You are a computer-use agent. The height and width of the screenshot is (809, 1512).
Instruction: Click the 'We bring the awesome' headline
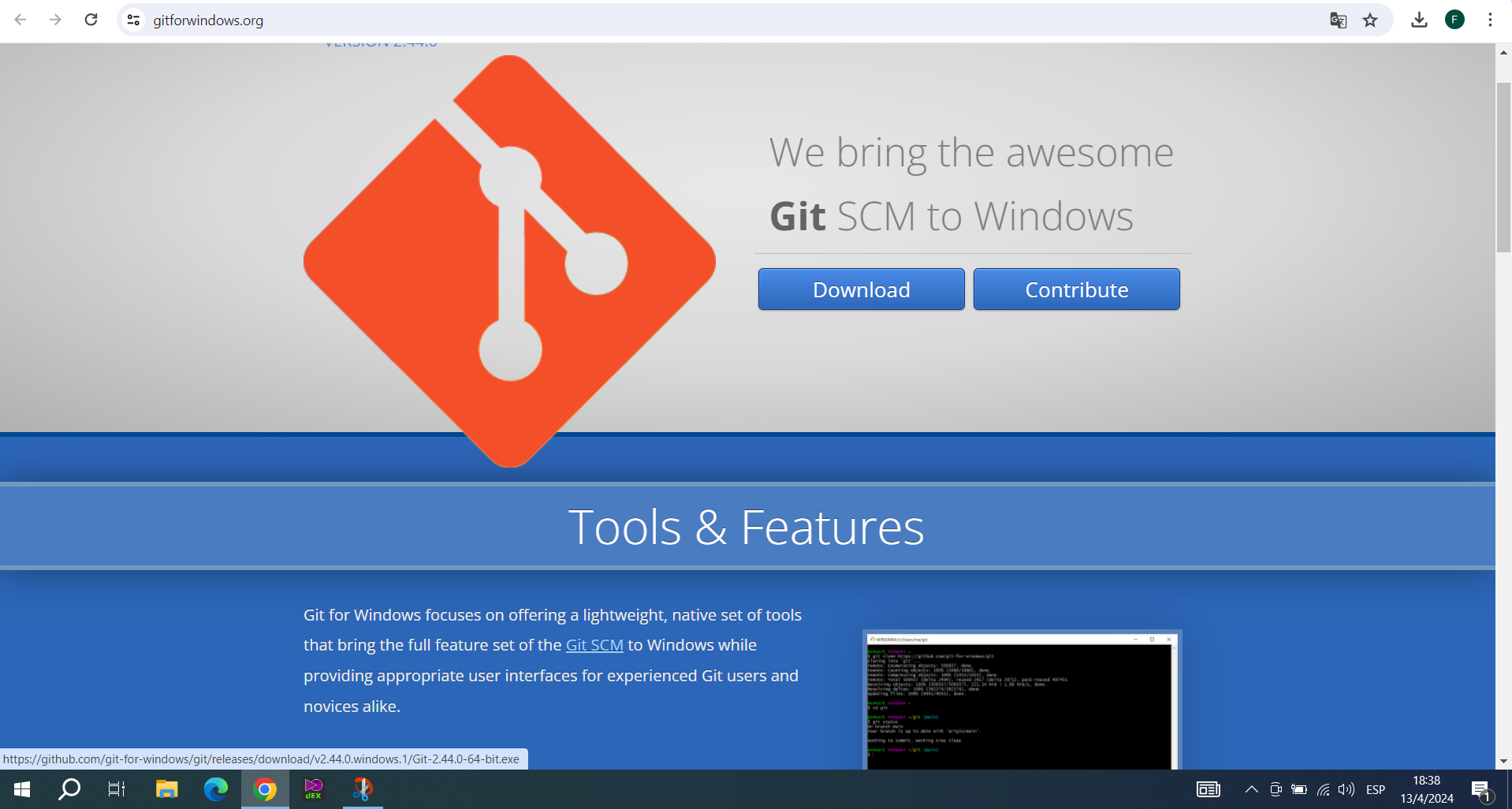coord(971,153)
